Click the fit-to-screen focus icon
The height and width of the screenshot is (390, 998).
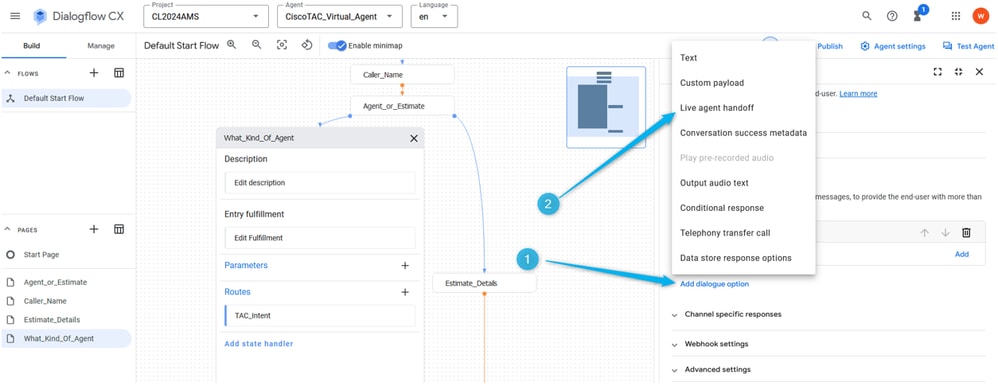pyautogui.click(x=281, y=45)
